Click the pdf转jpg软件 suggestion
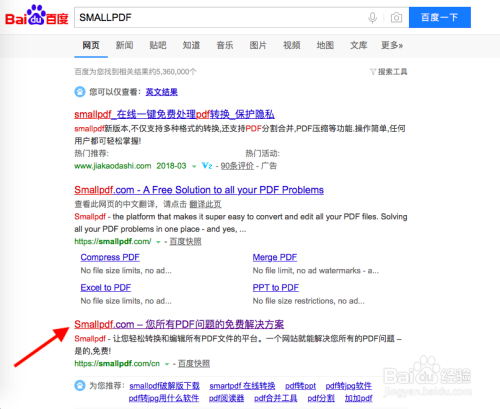This screenshot has height=409, width=500. (x=349, y=386)
